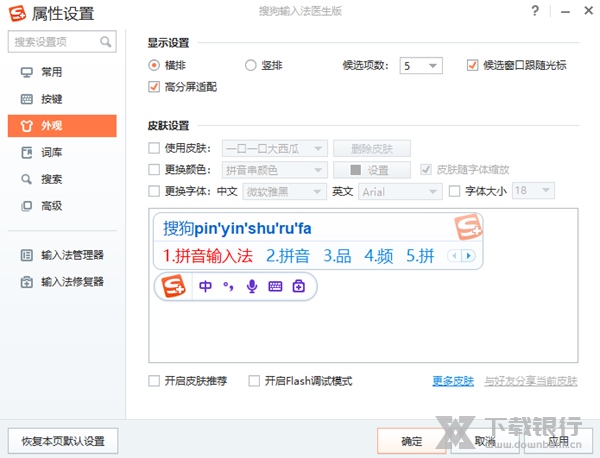Expand the 拼音串颜色 dropdown
Viewport: 600px width, 458px height.
tap(275, 170)
